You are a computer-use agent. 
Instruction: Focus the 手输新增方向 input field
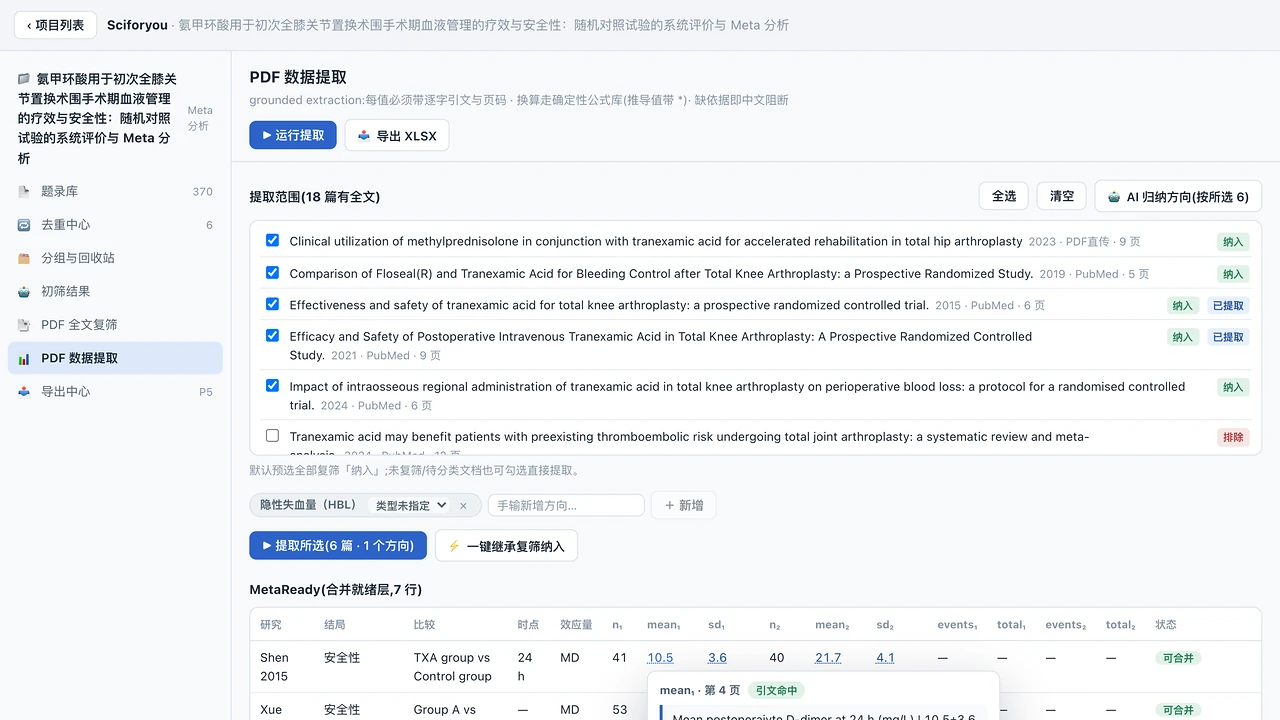566,506
